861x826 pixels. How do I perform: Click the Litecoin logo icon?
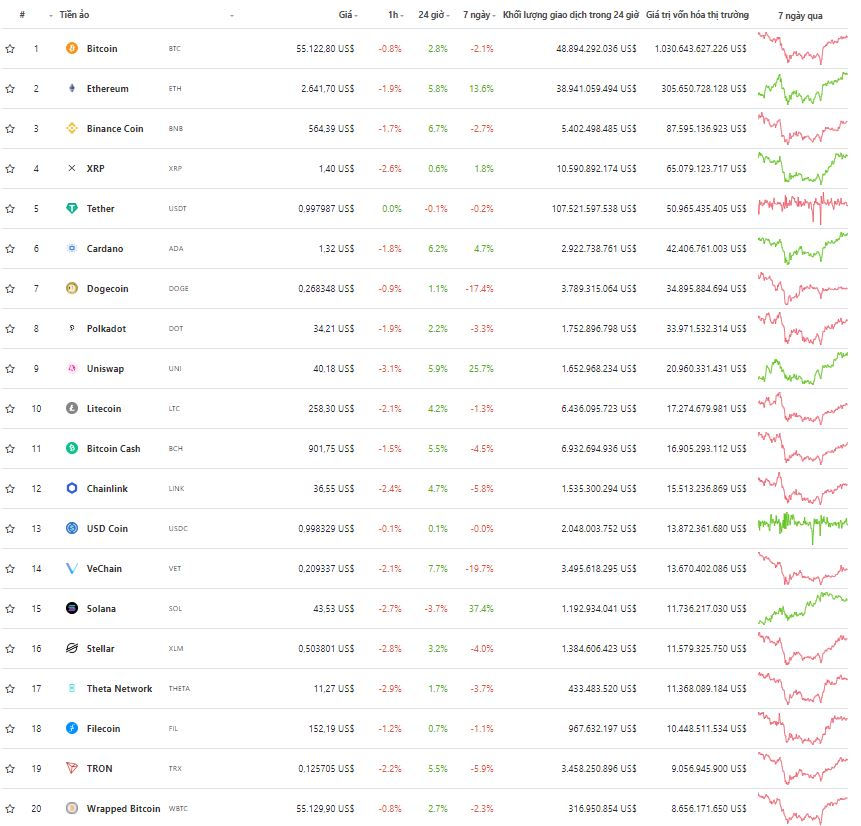72,409
